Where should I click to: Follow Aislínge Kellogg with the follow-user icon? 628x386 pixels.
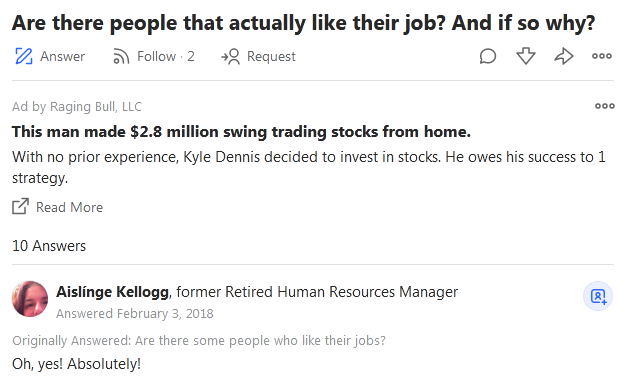point(598,296)
